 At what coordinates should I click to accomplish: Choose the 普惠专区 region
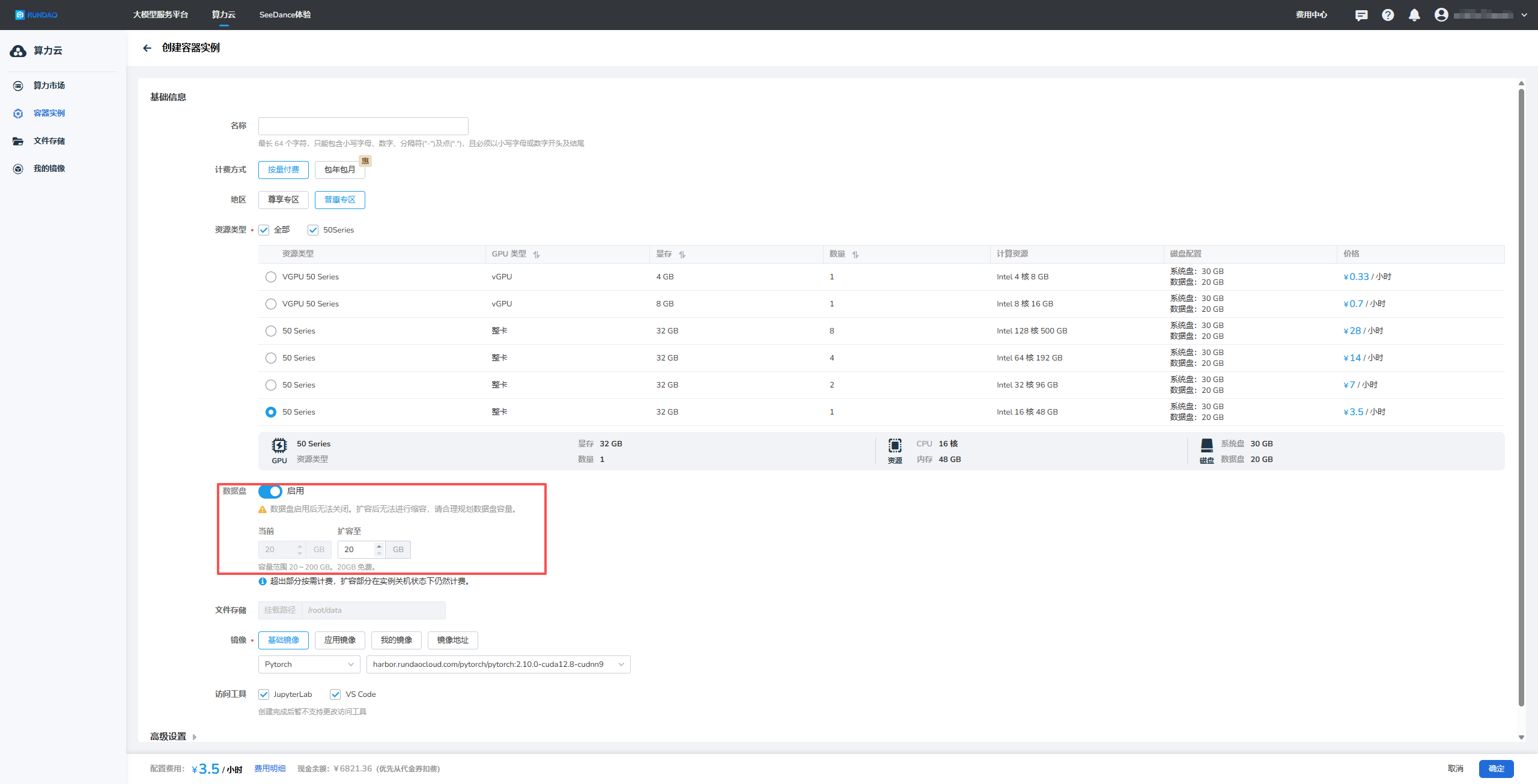(x=340, y=200)
